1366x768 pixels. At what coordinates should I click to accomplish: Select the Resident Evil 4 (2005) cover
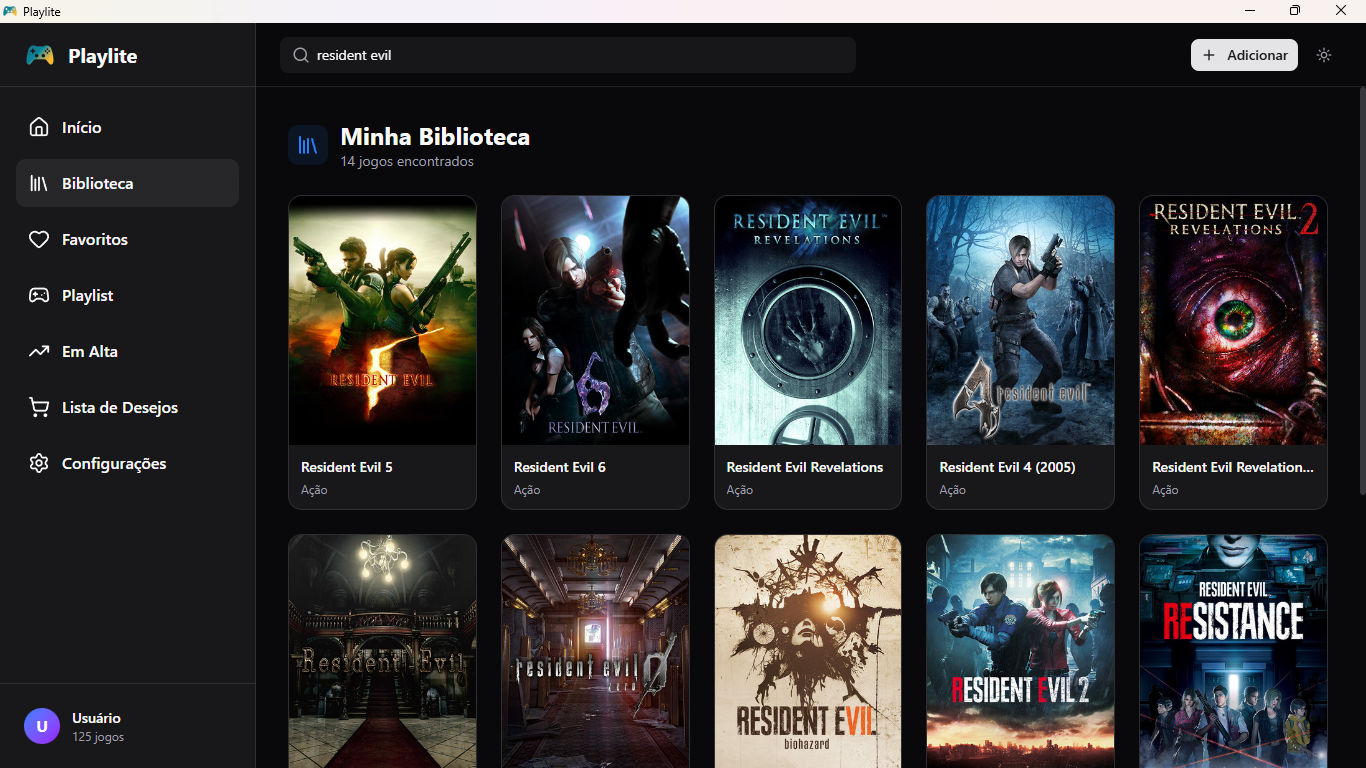[1020, 320]
